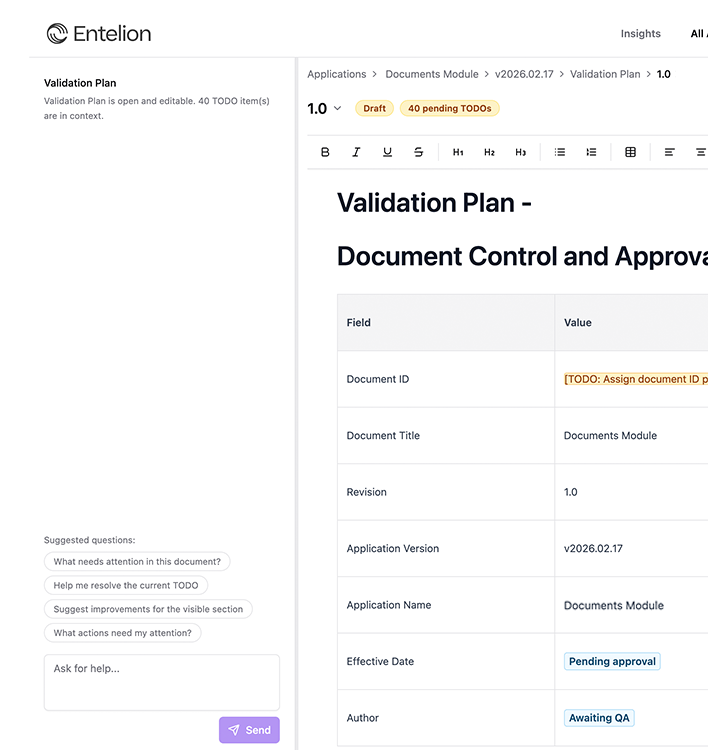Click the 40 pending TODOs badge
The height and width of the screenshot is (750, 708).
[450, 109]
